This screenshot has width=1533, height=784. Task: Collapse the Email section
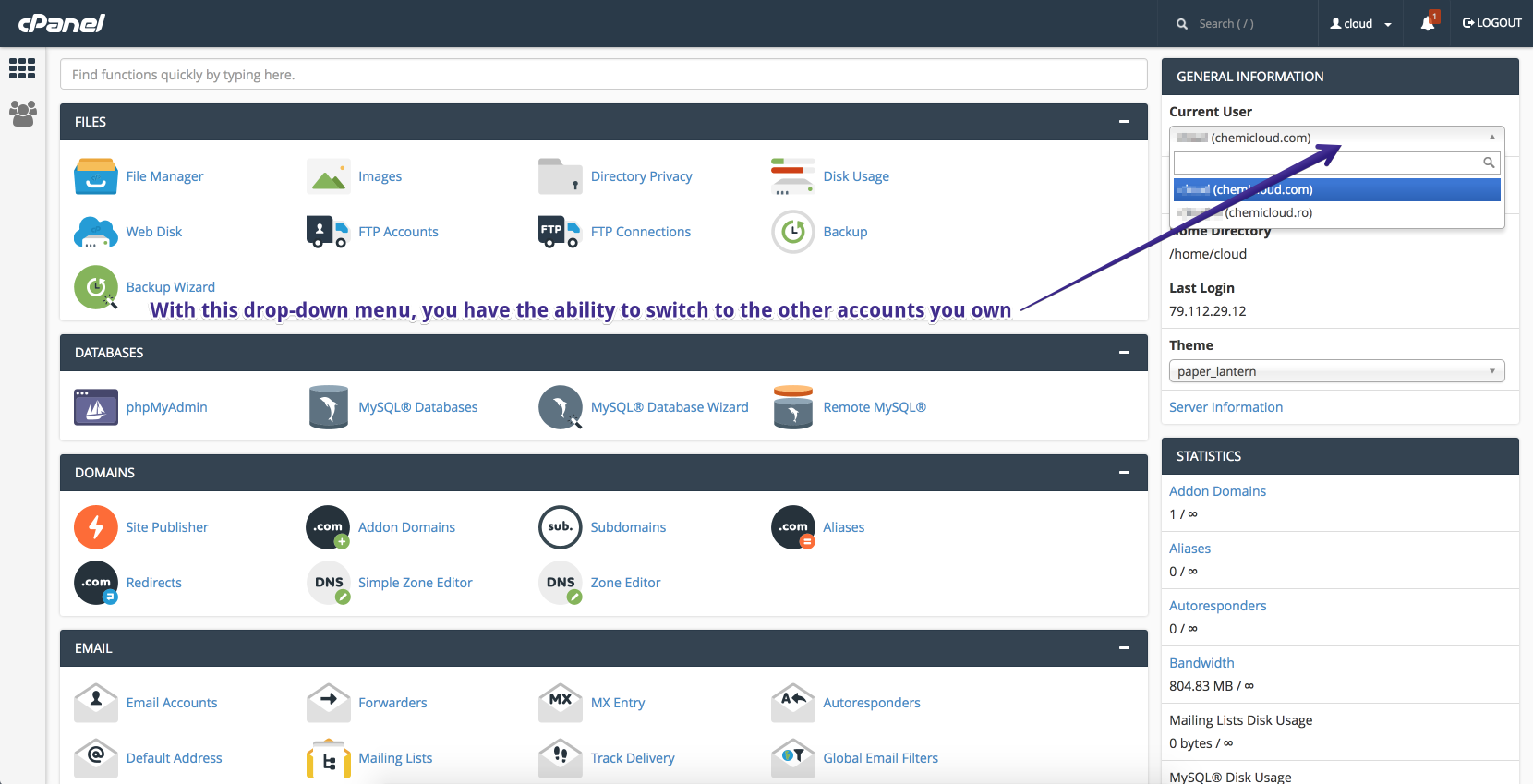click(x=1124, y=648)
